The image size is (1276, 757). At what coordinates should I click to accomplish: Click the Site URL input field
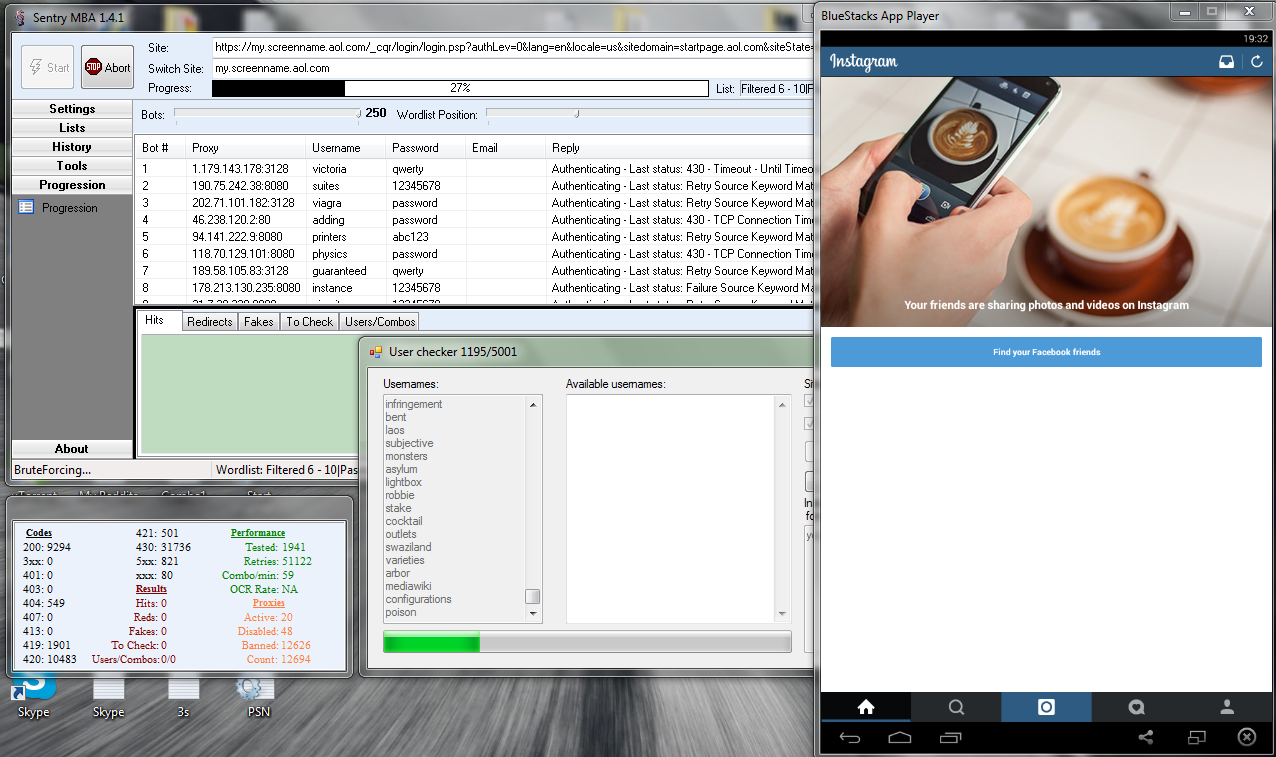(x=511, y=47)
